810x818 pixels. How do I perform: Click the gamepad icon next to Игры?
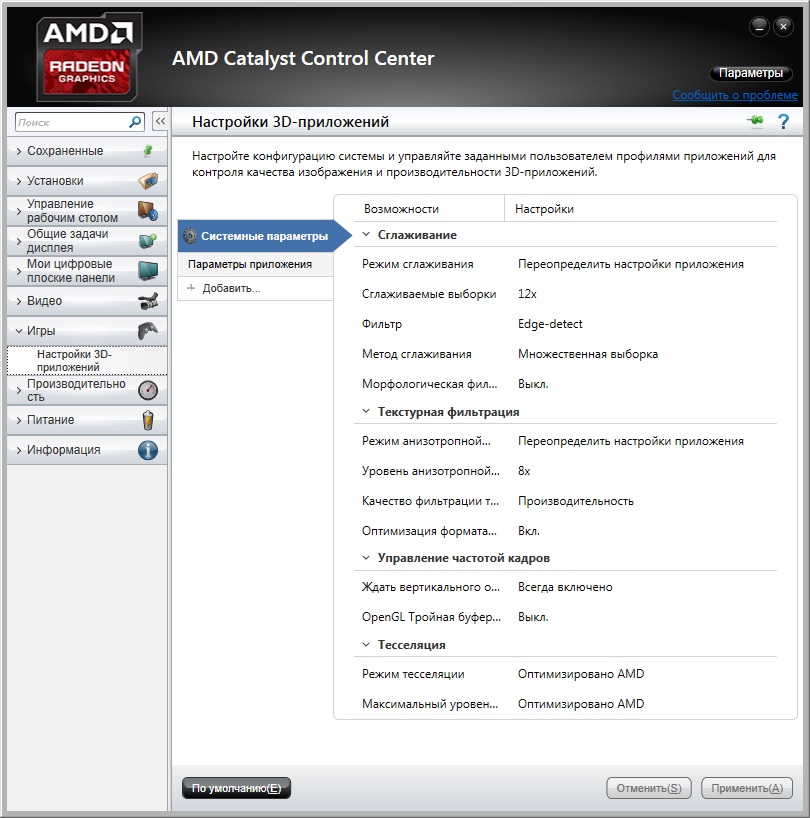pyautogui.click(x=147, y=331)
